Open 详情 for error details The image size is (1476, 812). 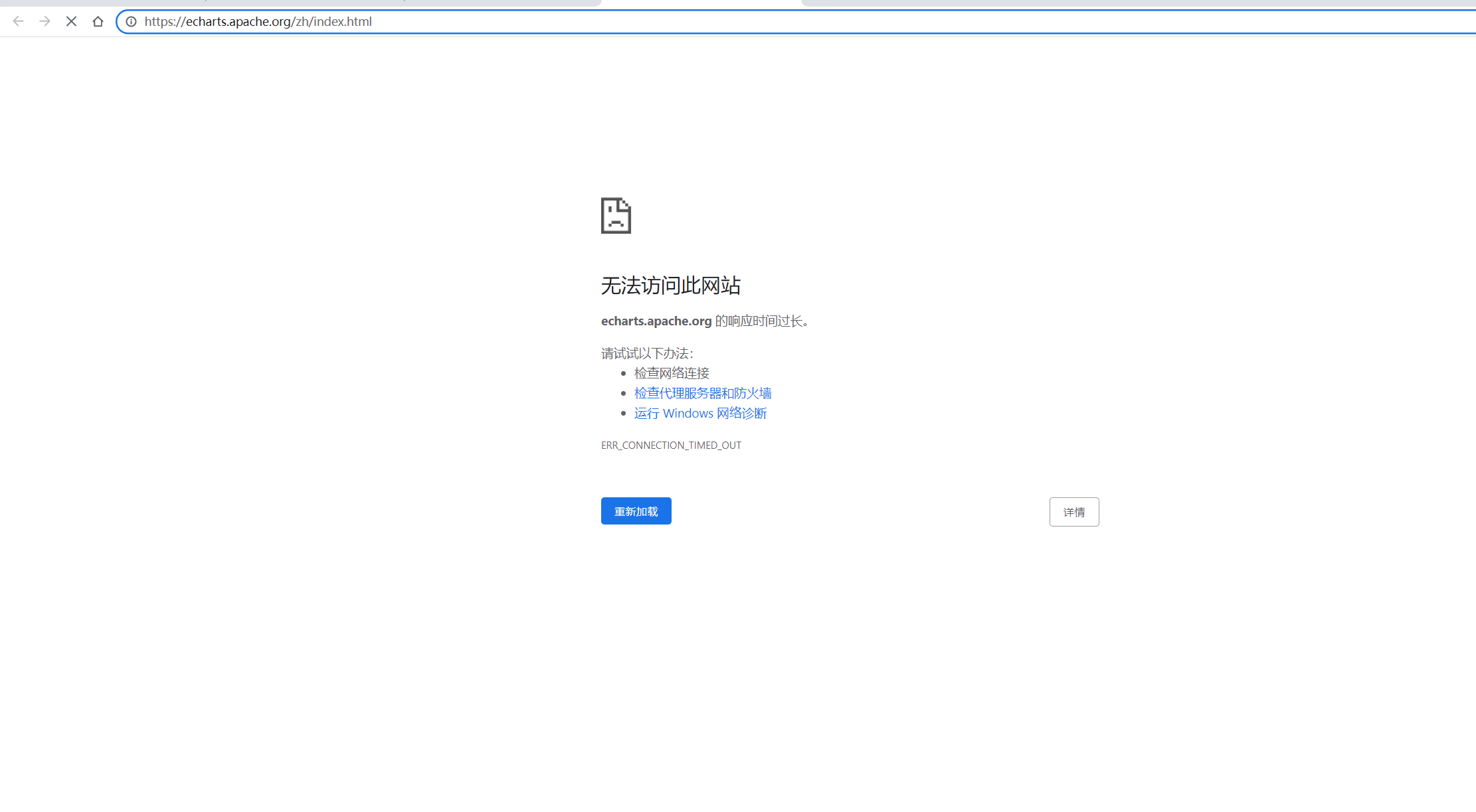click(x=1073, y=511)
